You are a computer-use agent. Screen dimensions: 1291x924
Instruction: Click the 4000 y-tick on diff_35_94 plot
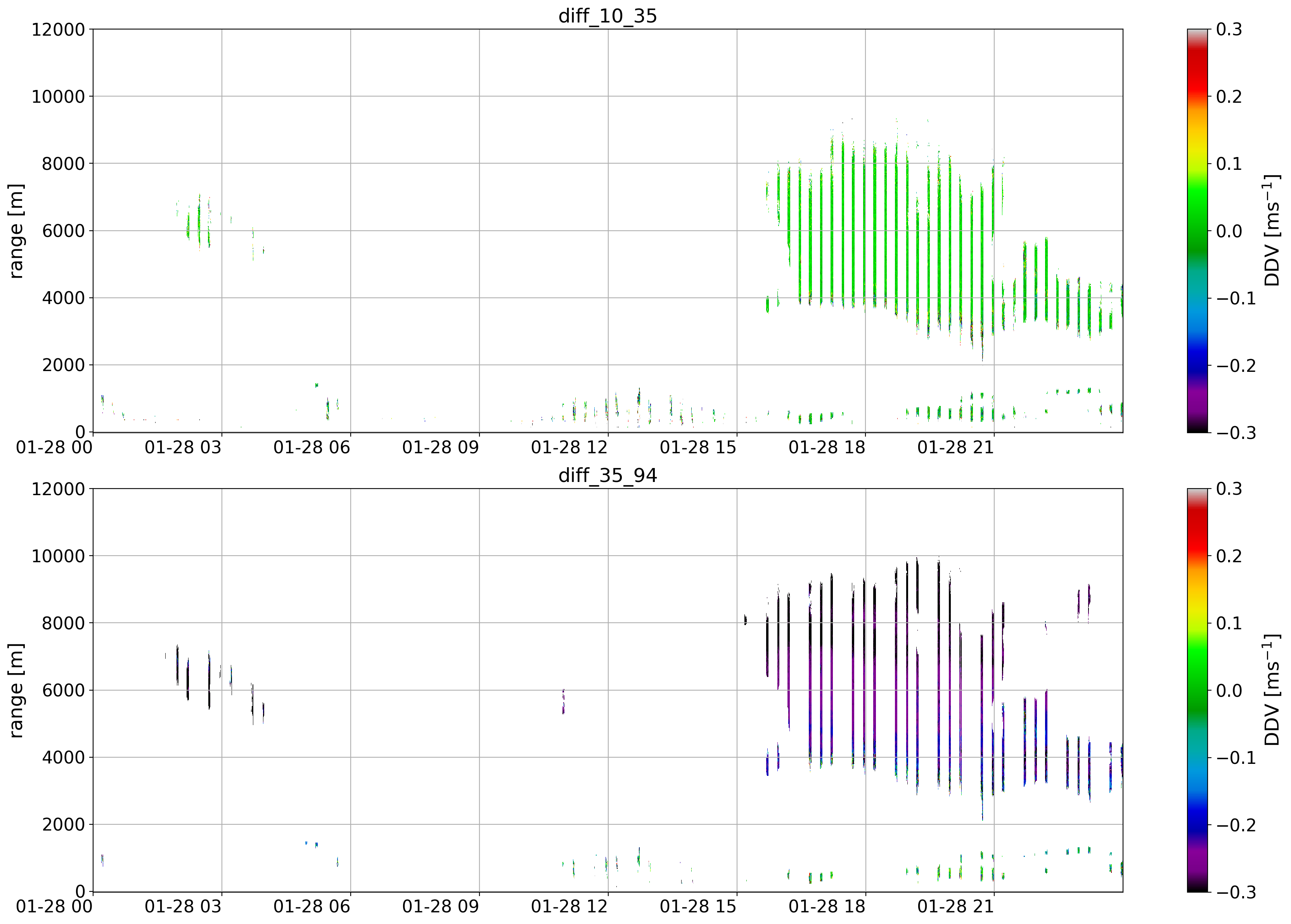coord(63,758)
